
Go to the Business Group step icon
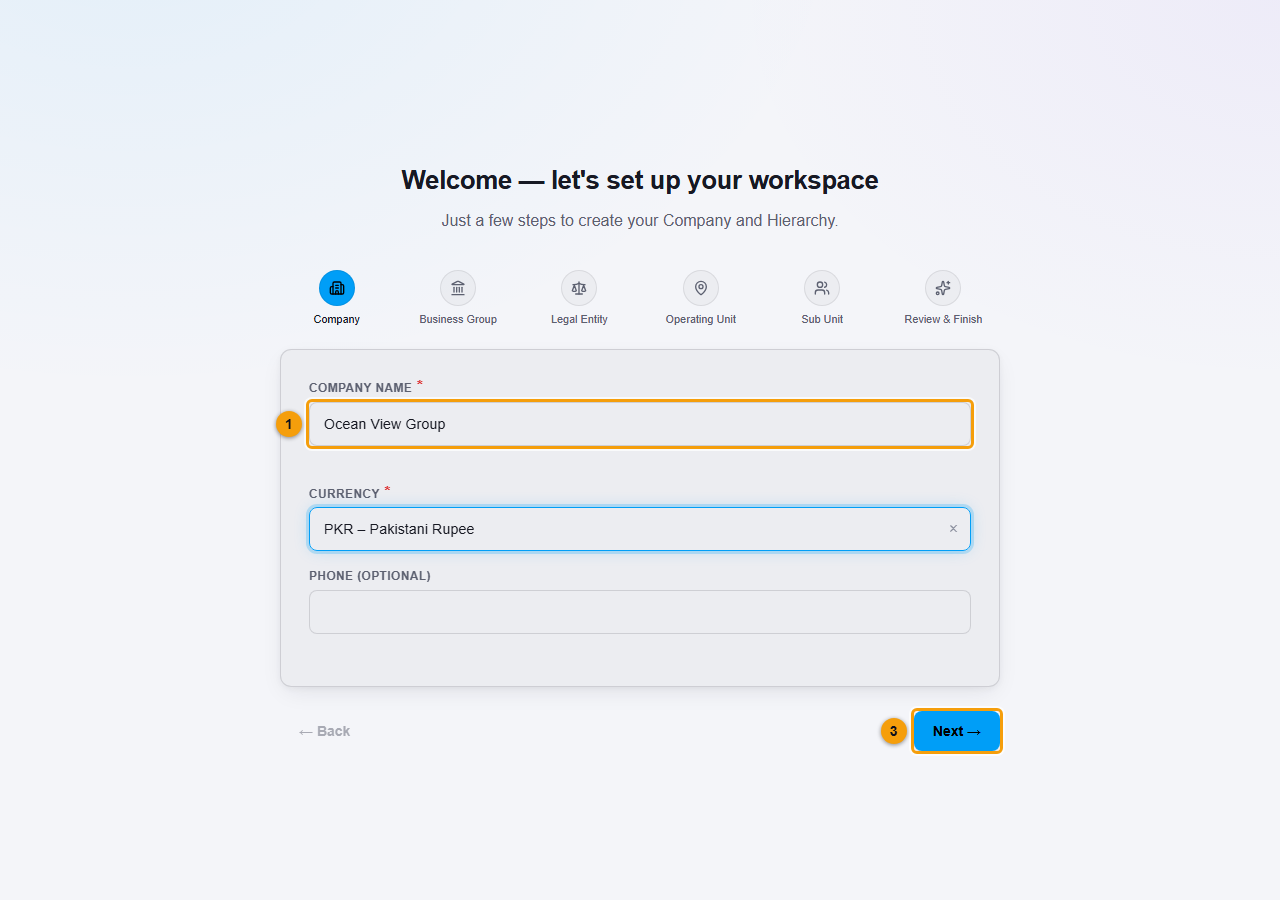pyautogui.click(x=458, y=288)
